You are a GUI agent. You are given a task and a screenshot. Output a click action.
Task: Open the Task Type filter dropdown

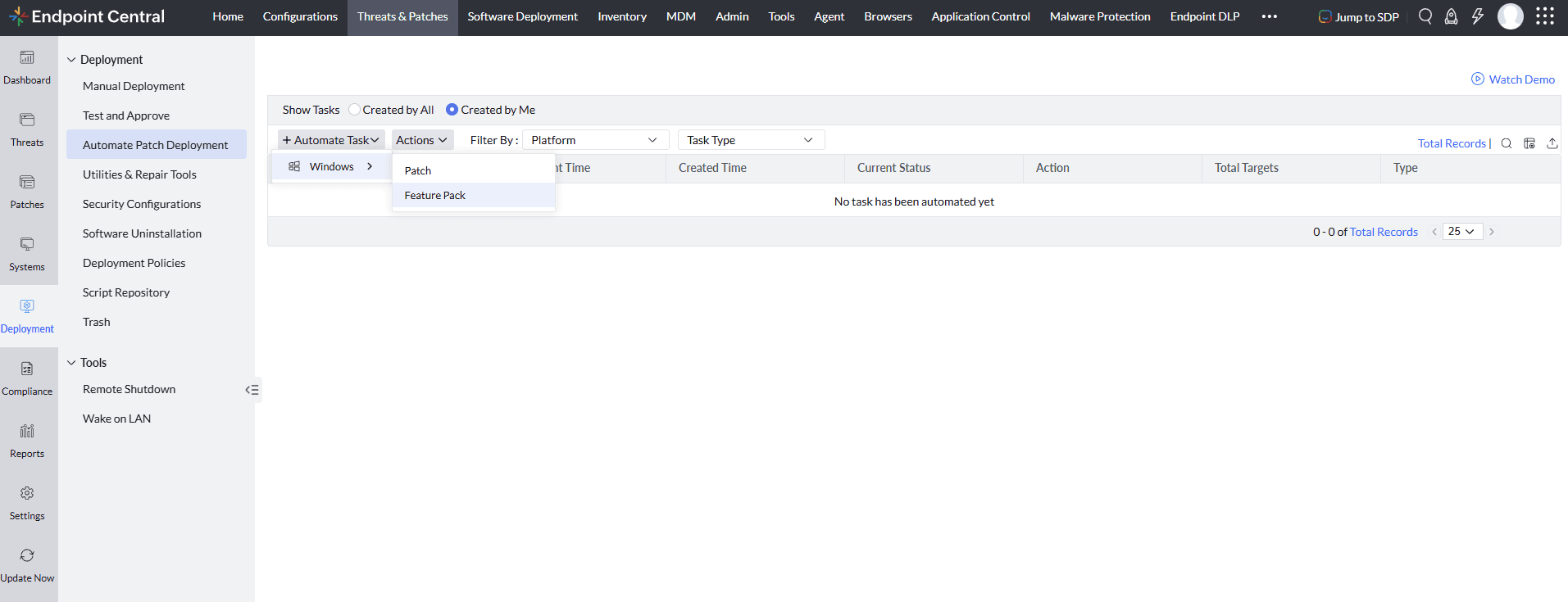click(752, 140)
